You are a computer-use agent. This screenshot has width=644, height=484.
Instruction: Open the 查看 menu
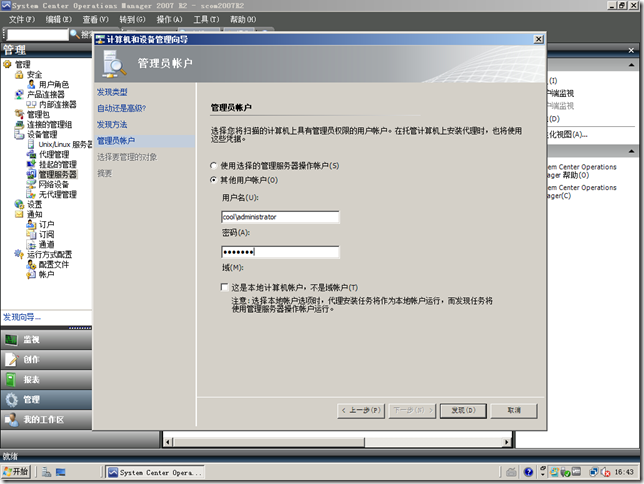tap(95, 19)
